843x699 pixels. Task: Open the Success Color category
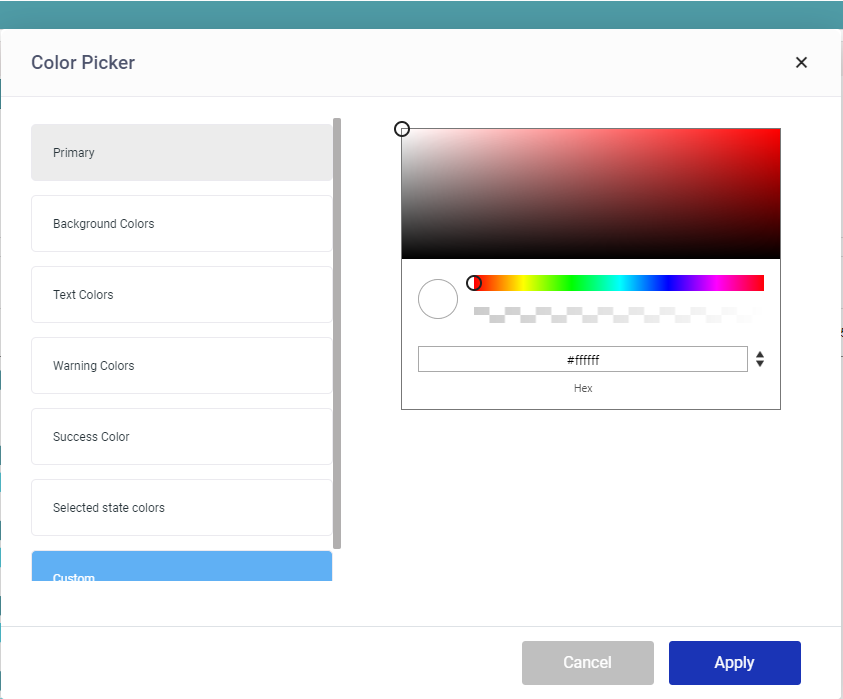point(181,437)
